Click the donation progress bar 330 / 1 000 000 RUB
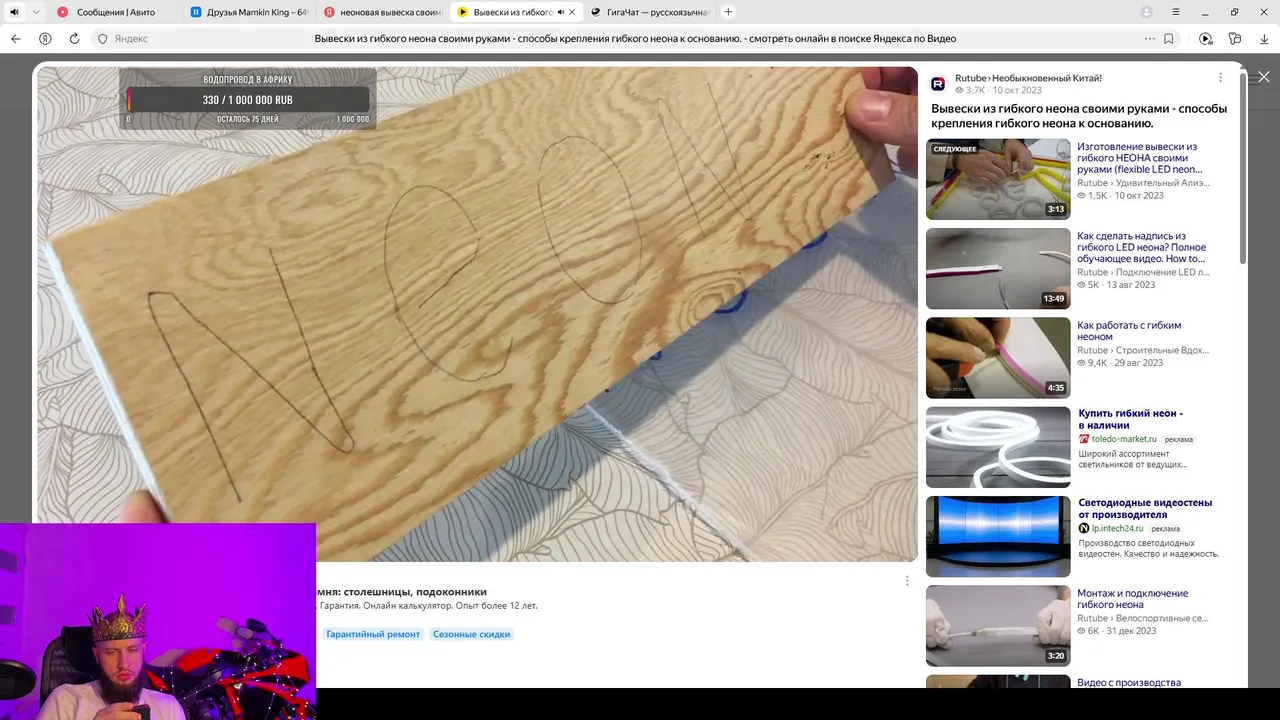The height and width of the screenshot is (720, 1280). tap(247, 100)
